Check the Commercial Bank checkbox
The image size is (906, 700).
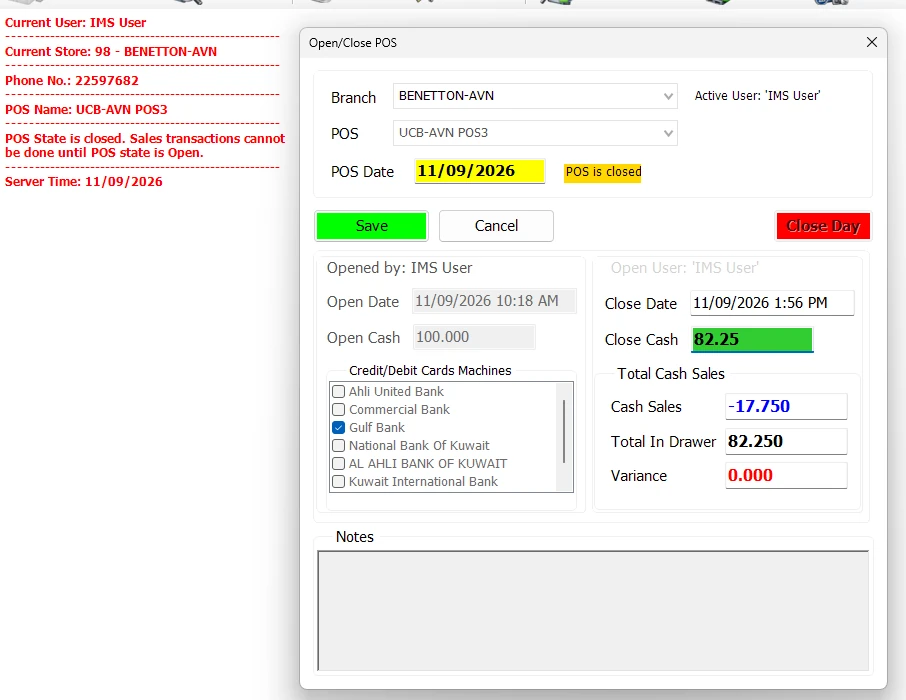[339, 409]
